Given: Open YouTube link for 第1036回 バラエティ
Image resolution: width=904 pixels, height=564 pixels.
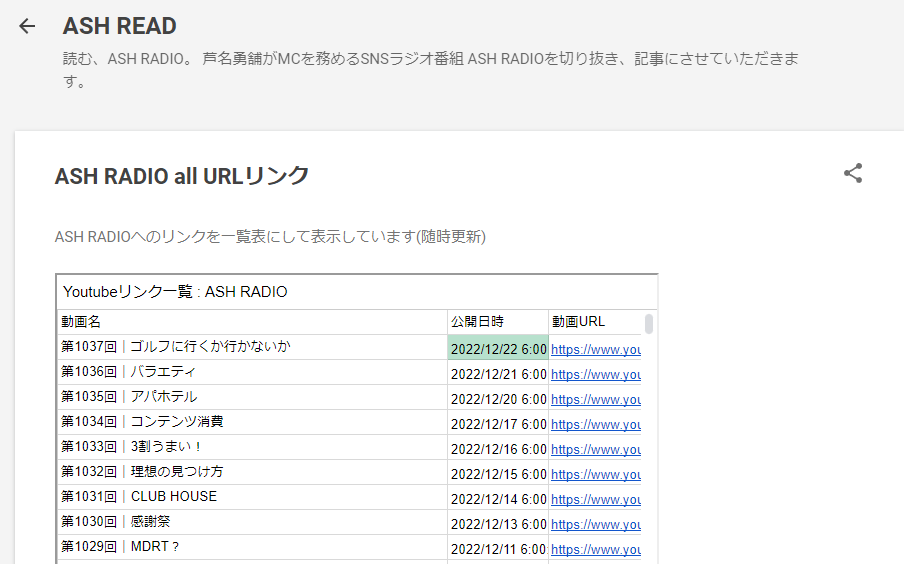Looking at the screenshot, I should tap(596, 374).
